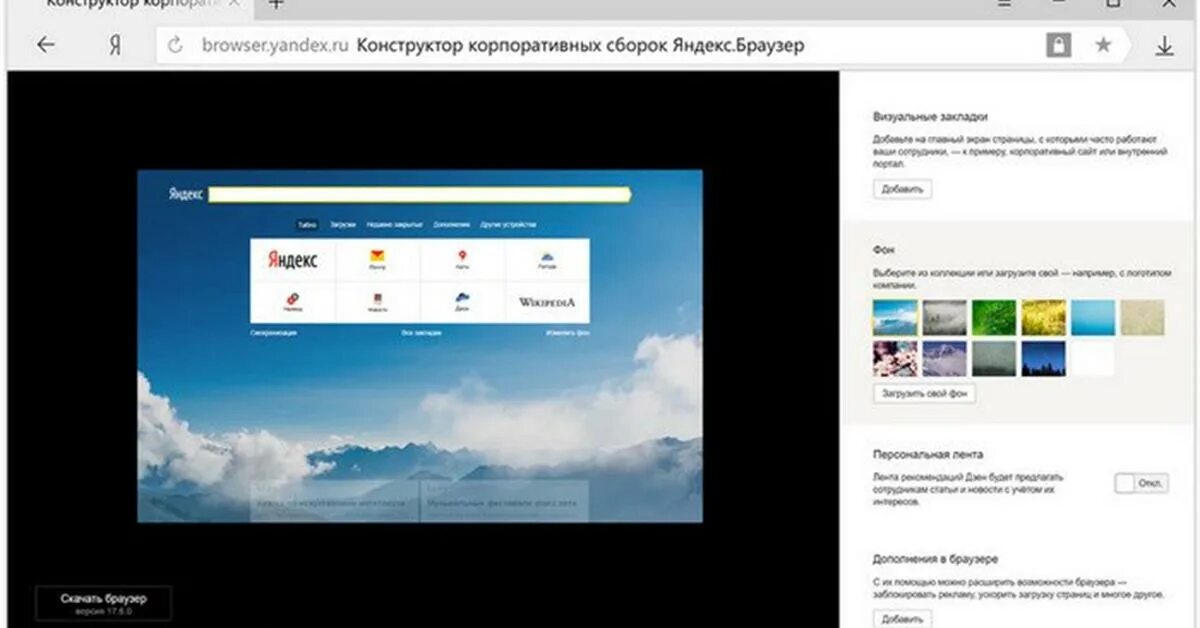This screenshot has height=628, width=1200.
Task: Click the Загрузить свой фон button
Action: pos(924,394)
